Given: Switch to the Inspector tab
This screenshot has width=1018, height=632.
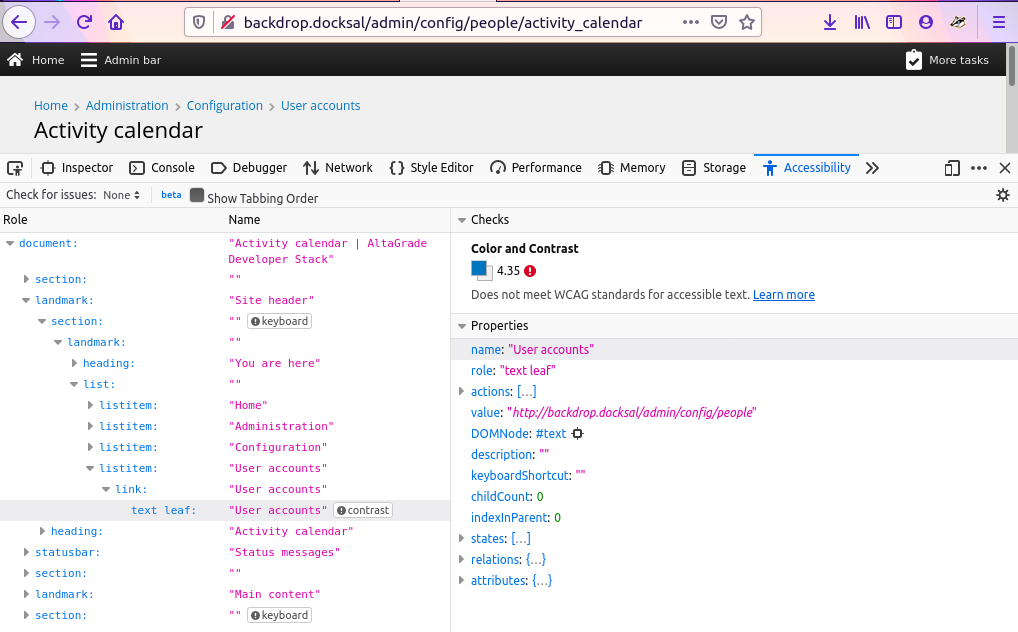Looking at the screenshot, I should tap(77, 168).
